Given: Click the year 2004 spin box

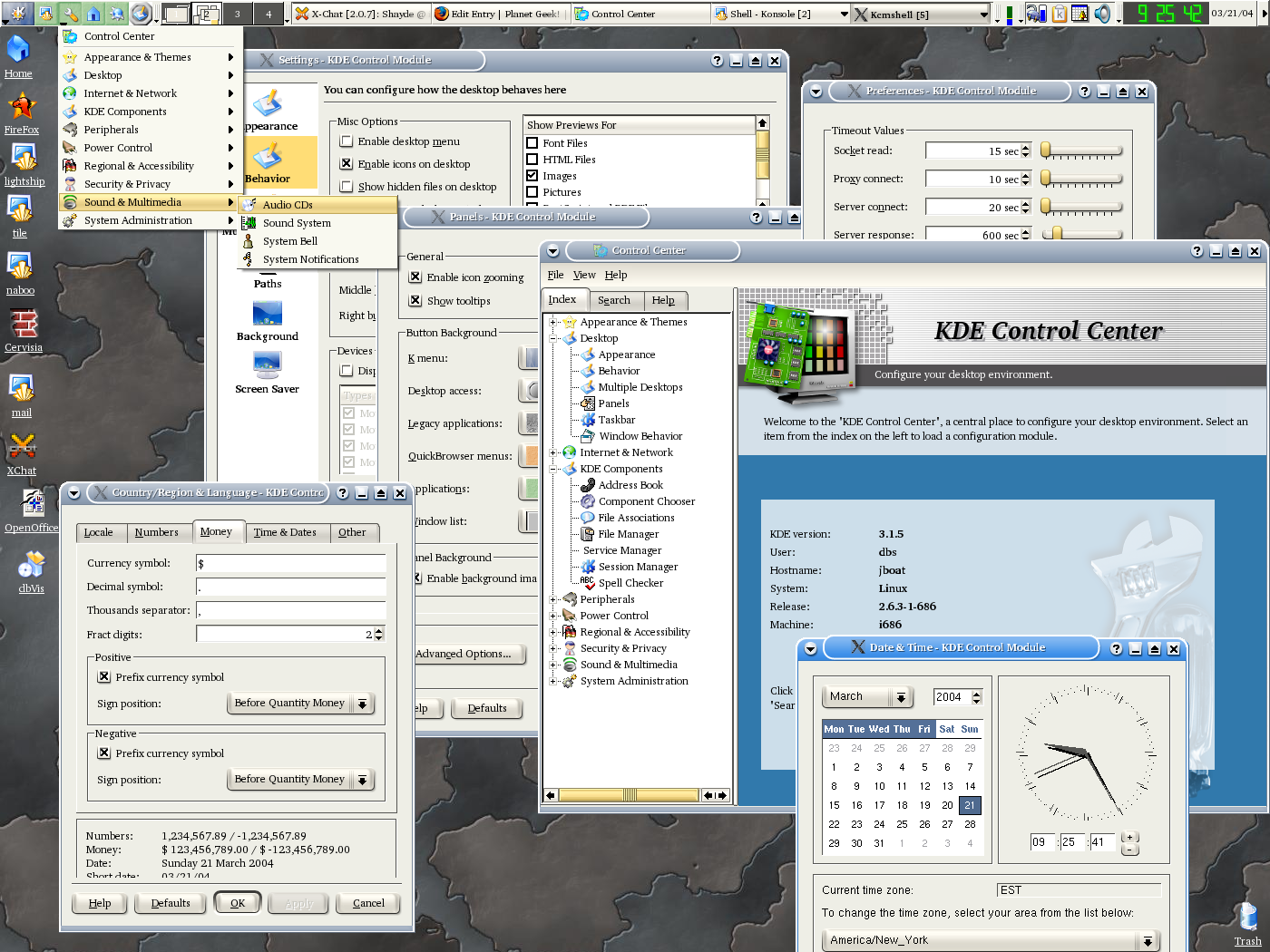Looking at the screenshot, I should pyautogui.click(x=958, y=697).
